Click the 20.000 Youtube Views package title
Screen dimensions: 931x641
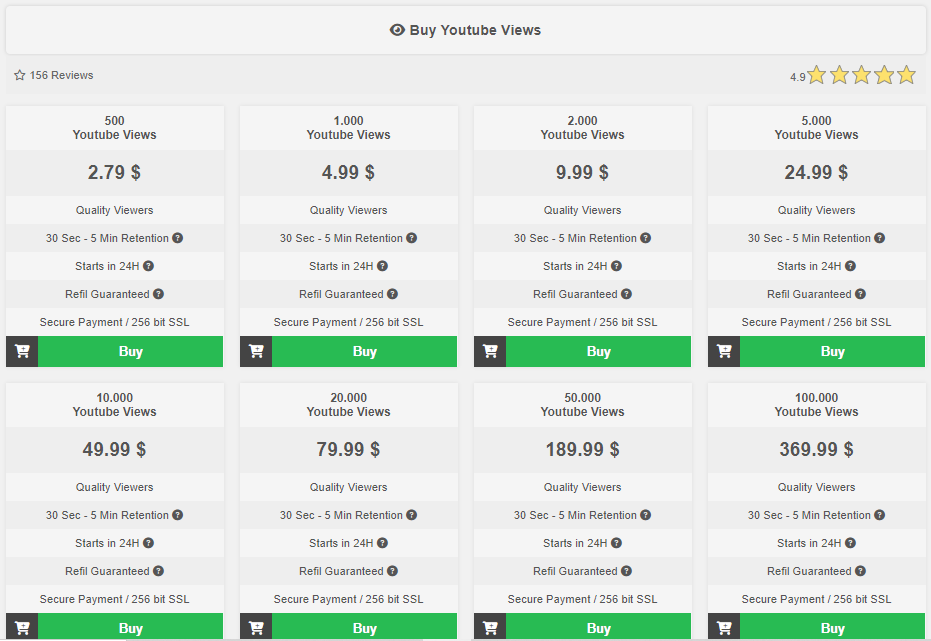[348, 405]
